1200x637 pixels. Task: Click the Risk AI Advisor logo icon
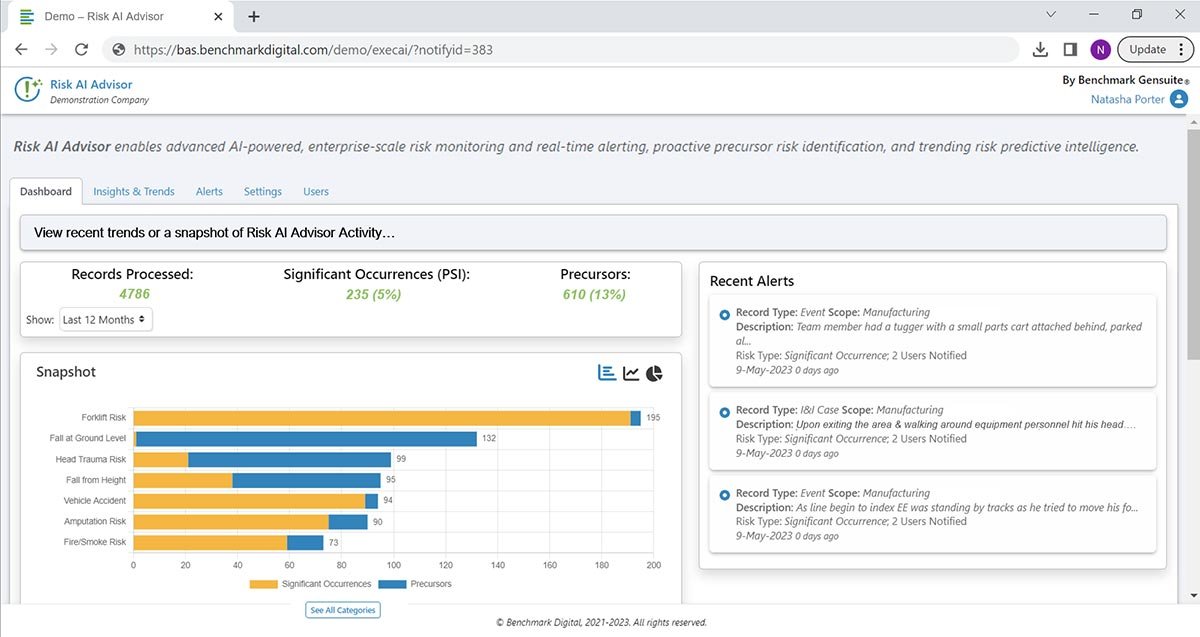tap(28, 90)
